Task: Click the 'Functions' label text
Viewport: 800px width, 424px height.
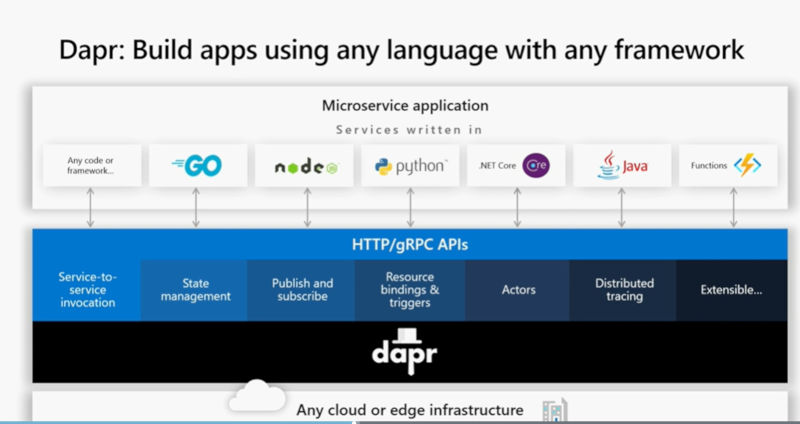Action: 709,165
